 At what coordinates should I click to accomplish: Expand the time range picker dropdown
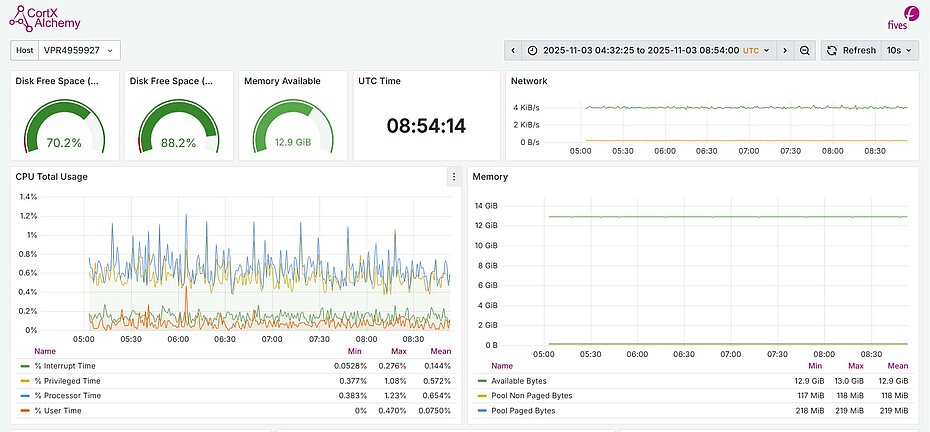pyautogui.click(x=767, y=50)
